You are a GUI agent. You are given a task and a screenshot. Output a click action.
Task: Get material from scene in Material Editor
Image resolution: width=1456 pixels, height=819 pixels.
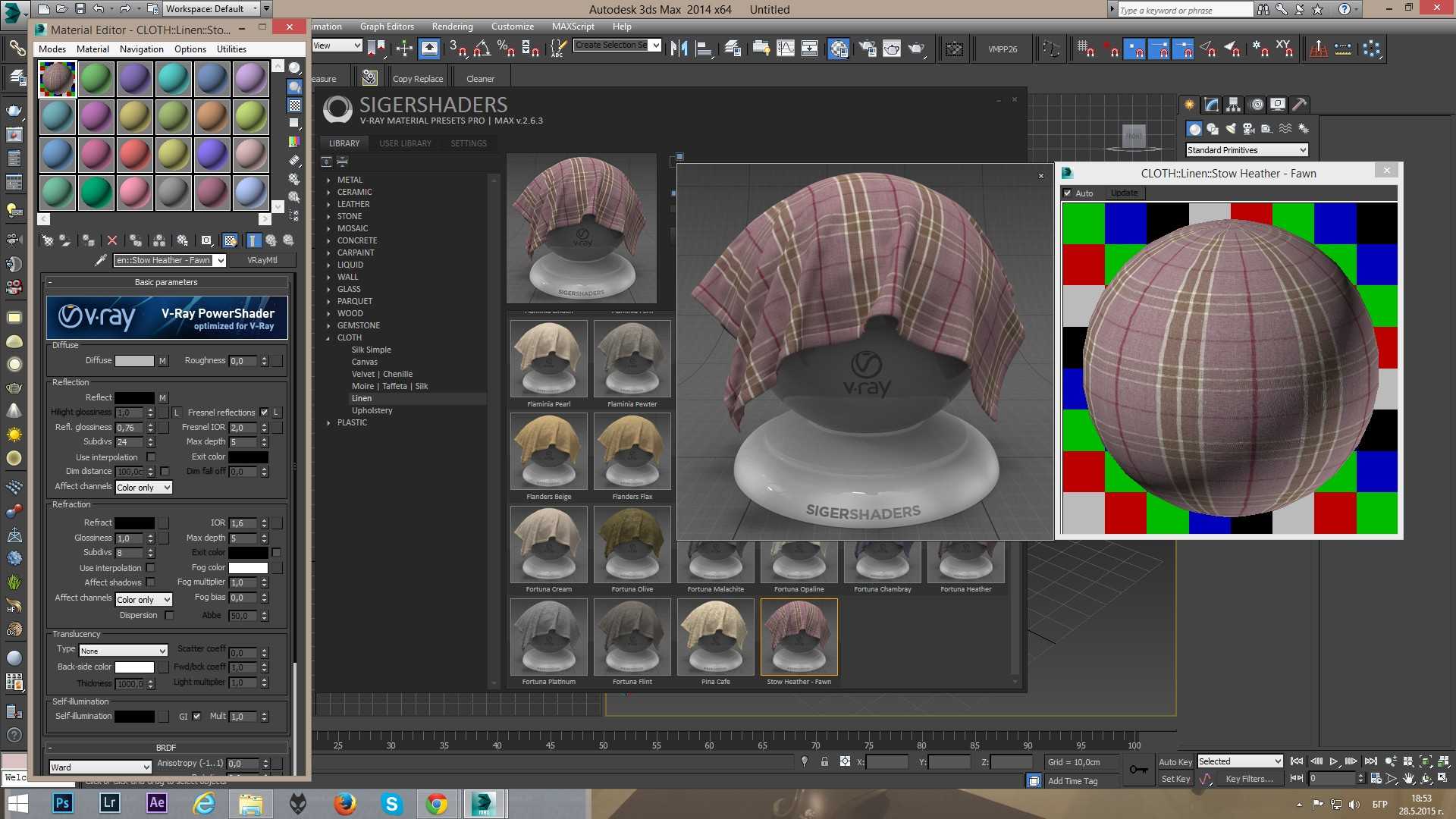coord(48,240)
